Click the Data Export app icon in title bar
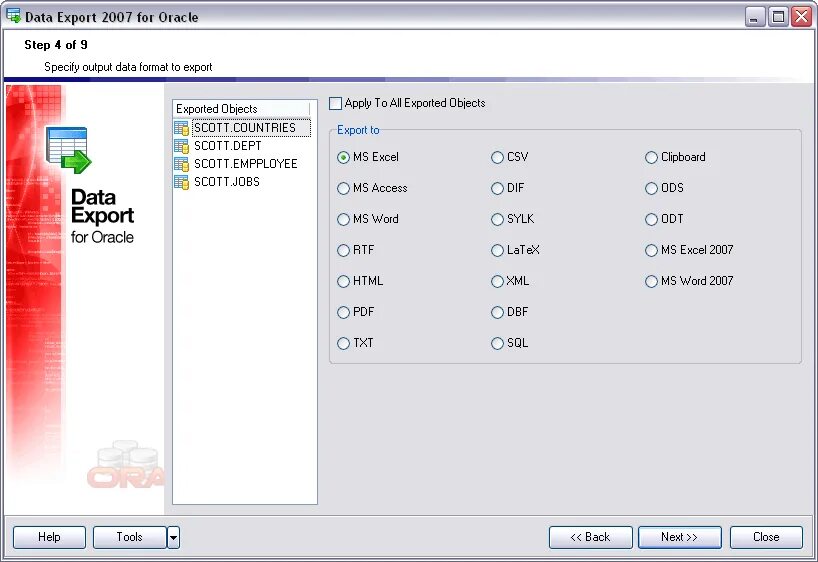818x562 pixels. tap(14, 16)
